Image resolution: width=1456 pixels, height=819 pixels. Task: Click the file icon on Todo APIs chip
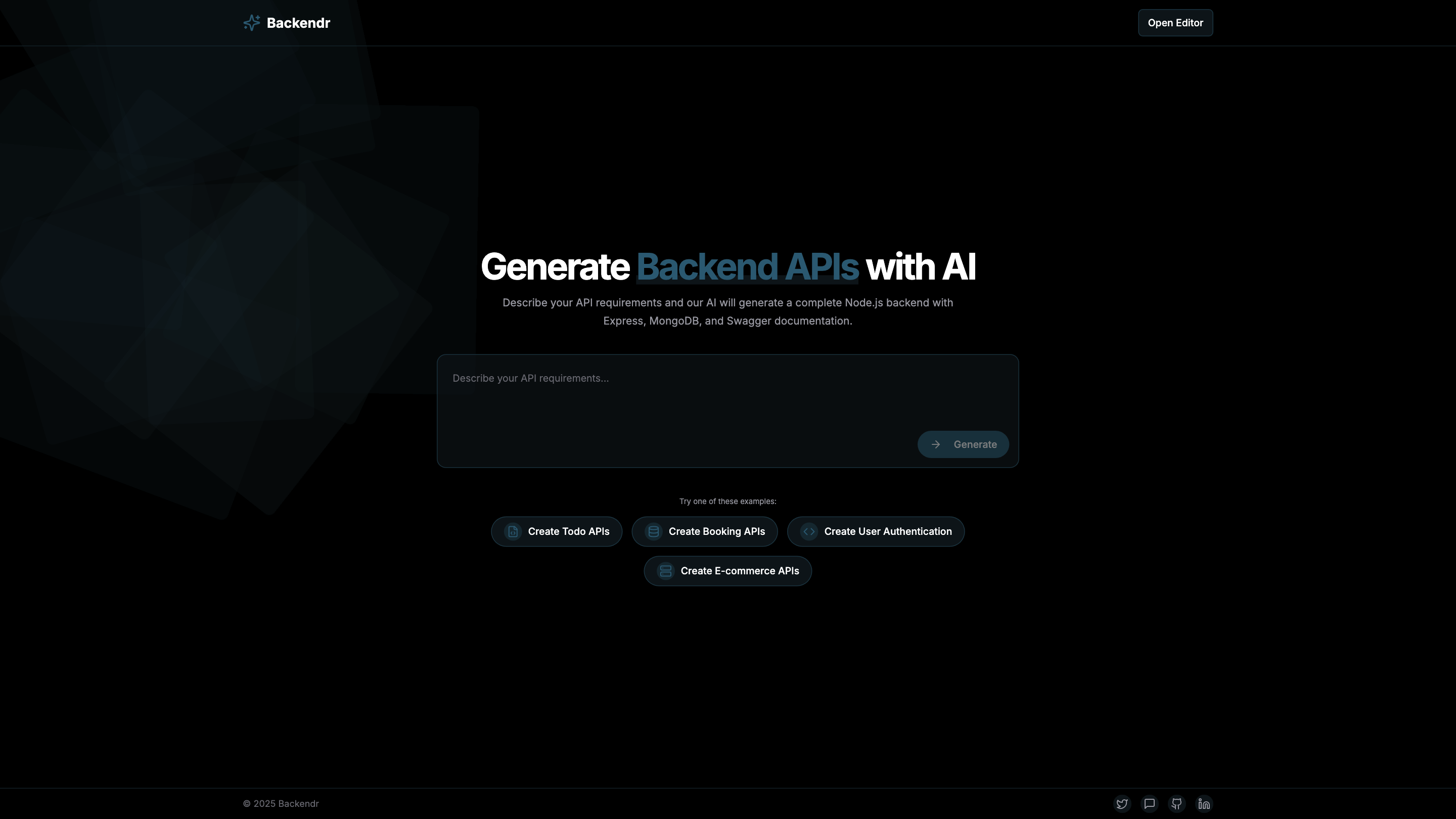pyautogui.click(x=513, y=531)
